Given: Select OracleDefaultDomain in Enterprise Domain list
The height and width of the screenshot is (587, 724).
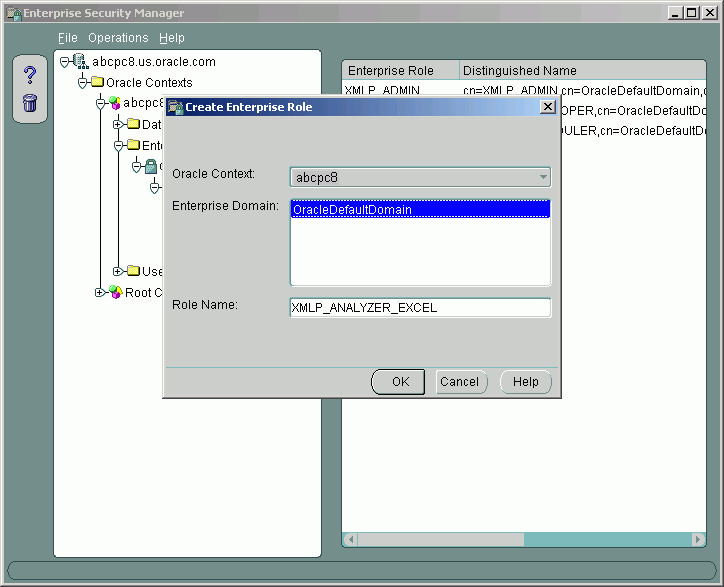Looking at the screenshot, I should pyautogui.click(x=420, y=210).
